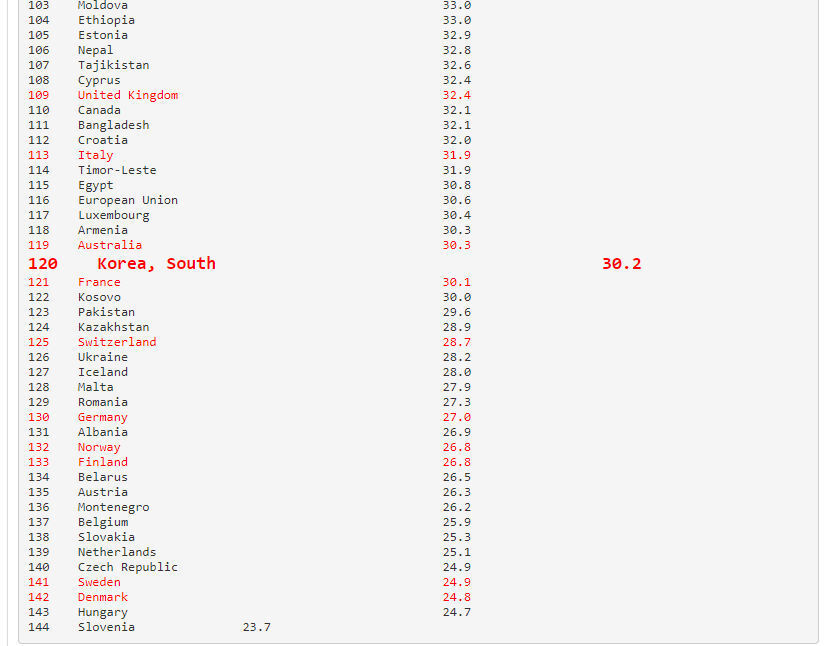Image resolution: width=828 pixels, height=646 pixels.
Task: Click the "Moldova" name at the top
Action: [x=103, y=5]
